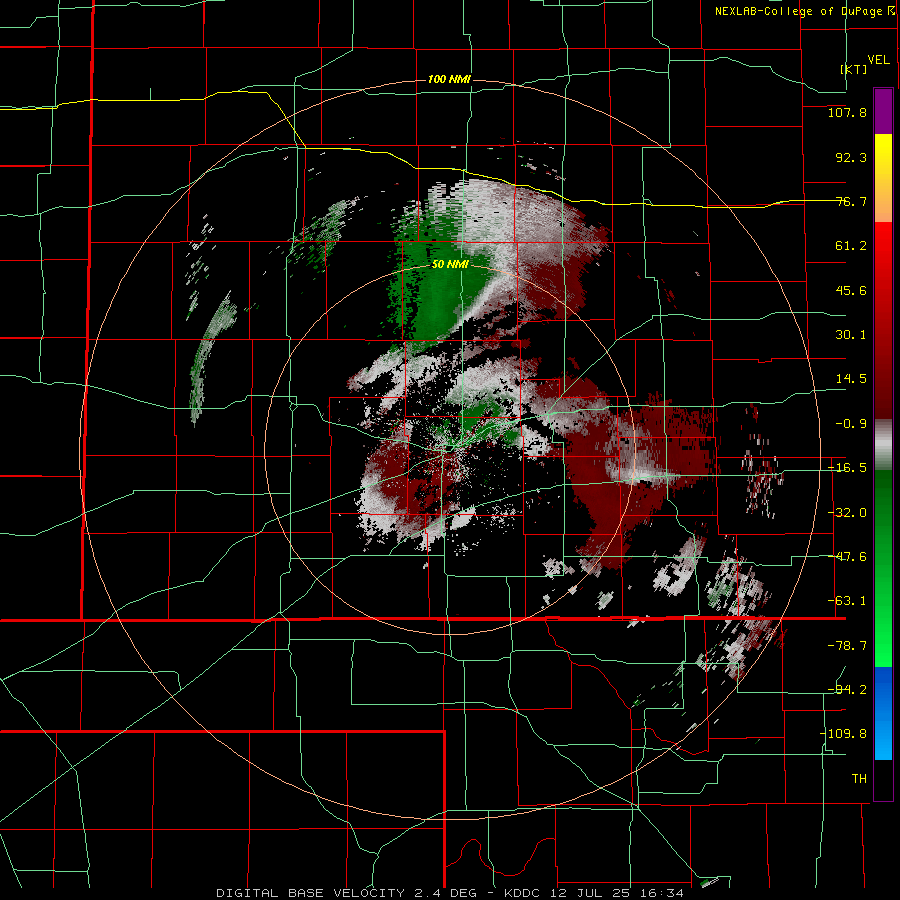Viewport: 900px width, 900px height.
Task: Pick the red segment of the color bar
Action: click(x=883, y=320)
